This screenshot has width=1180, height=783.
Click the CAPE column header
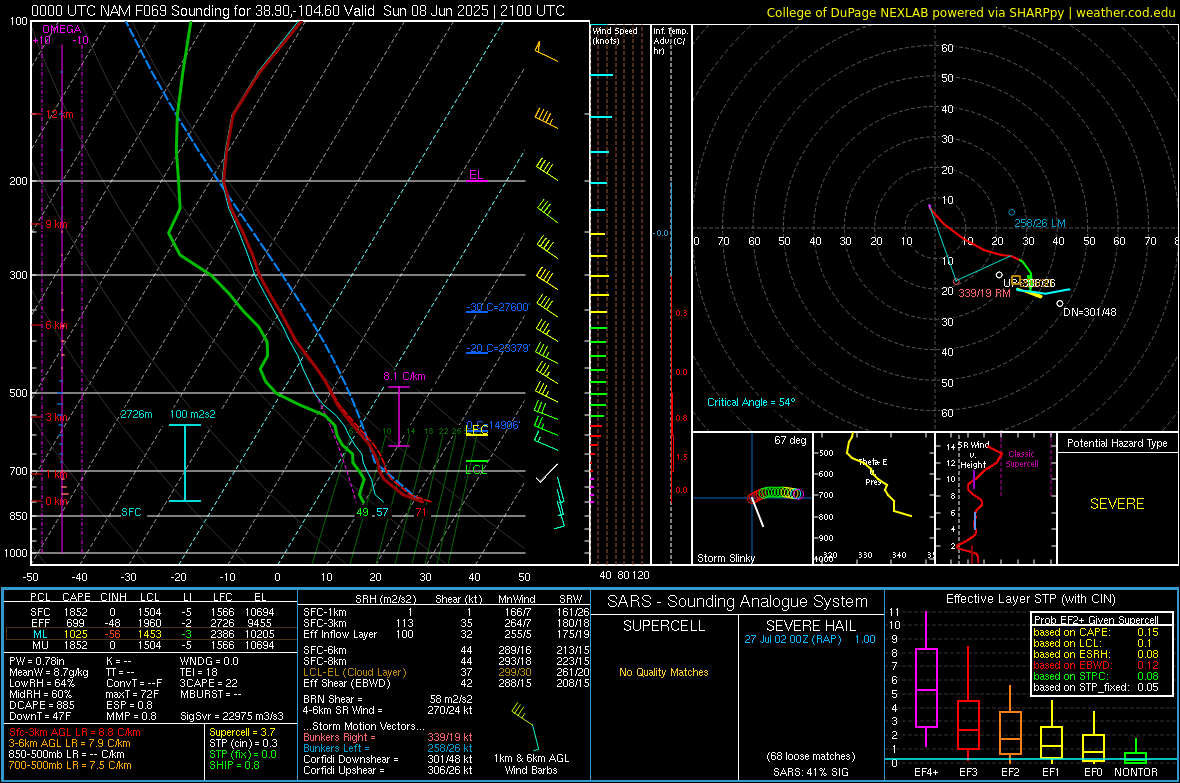click(76, 597)
